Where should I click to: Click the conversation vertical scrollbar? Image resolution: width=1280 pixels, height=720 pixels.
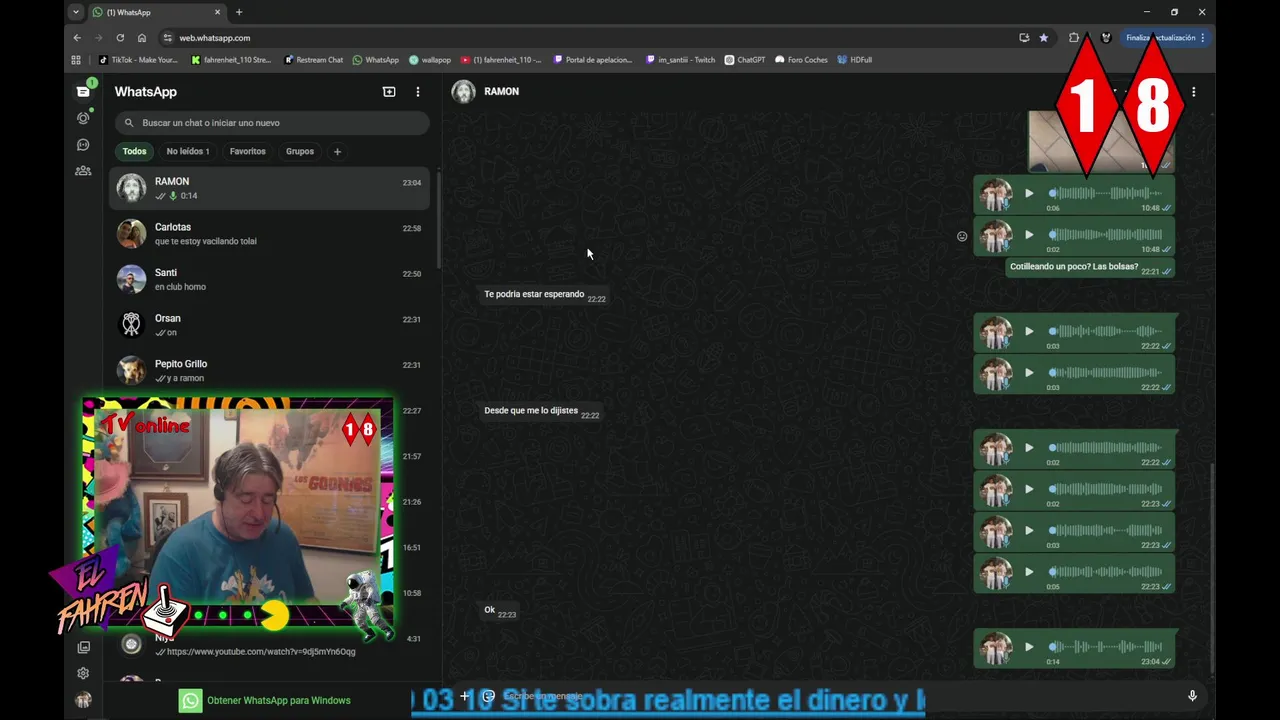click(x=1211, y=570)
